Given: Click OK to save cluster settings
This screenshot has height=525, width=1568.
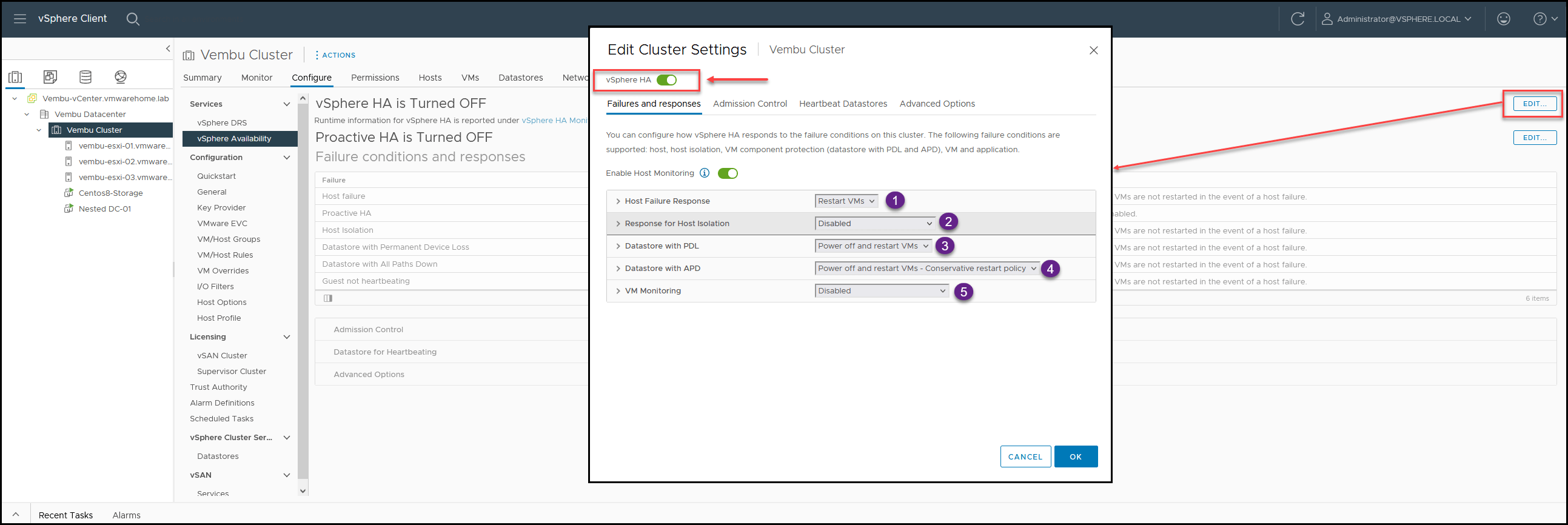Looking at the screenshot, I should (1076, 457).
